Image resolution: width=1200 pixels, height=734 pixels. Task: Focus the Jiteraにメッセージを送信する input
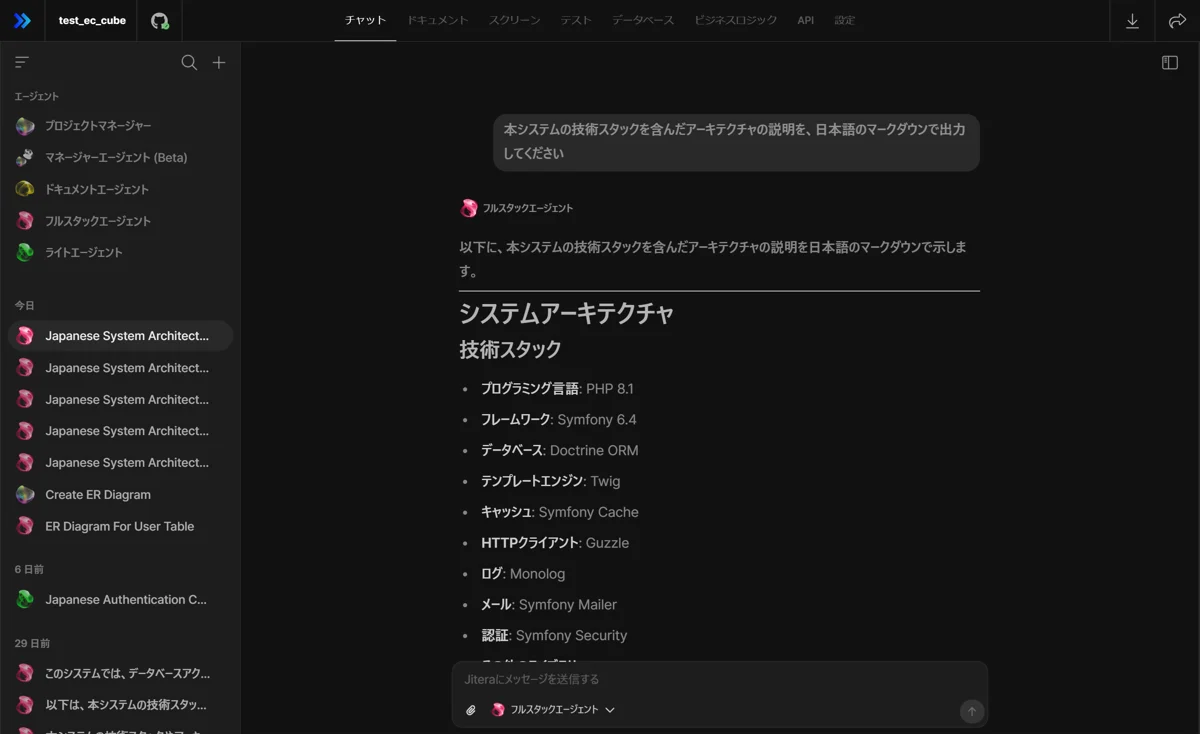tap(719, 679)
